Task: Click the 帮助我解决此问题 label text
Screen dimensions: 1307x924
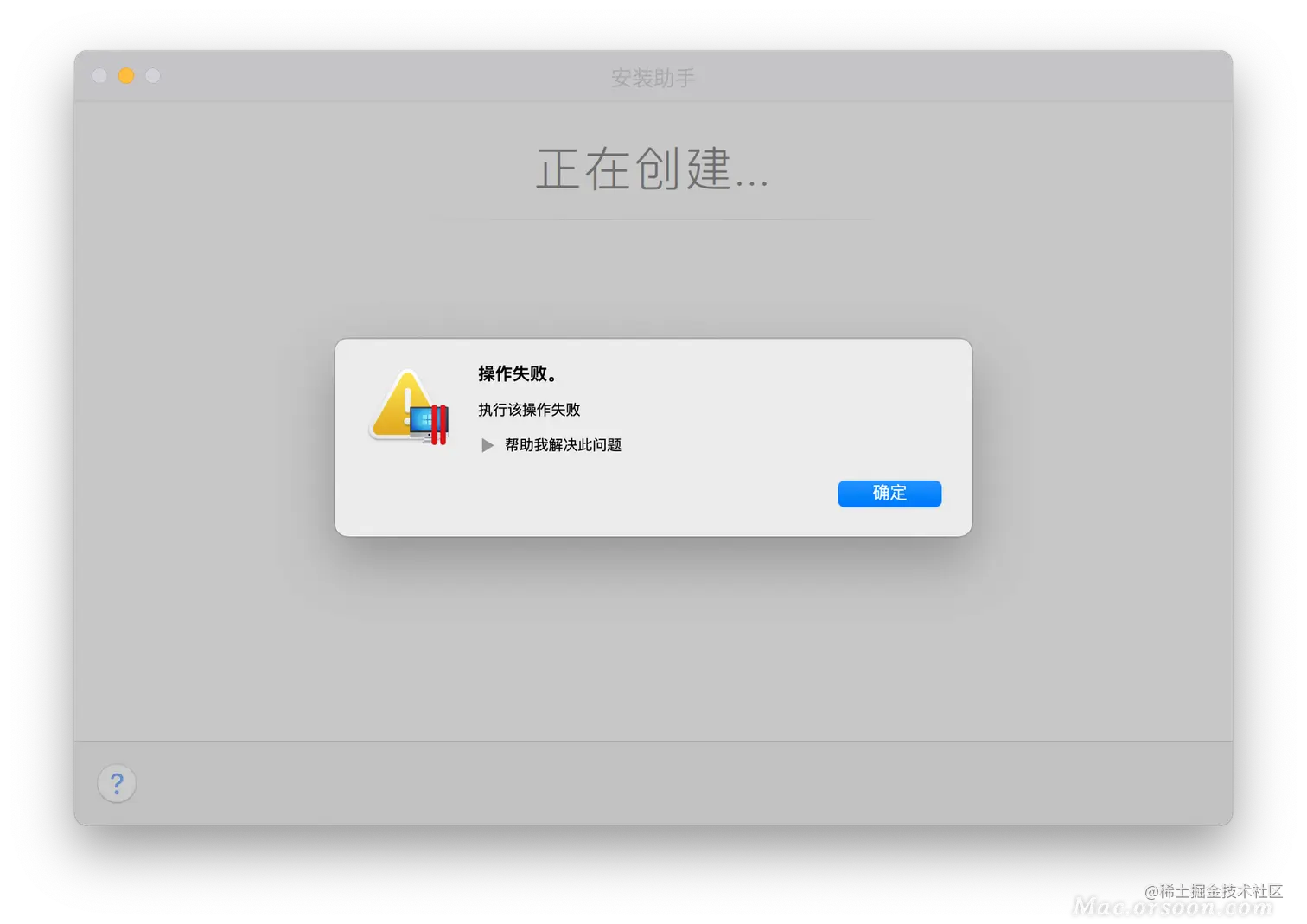Action: [563, 445]
